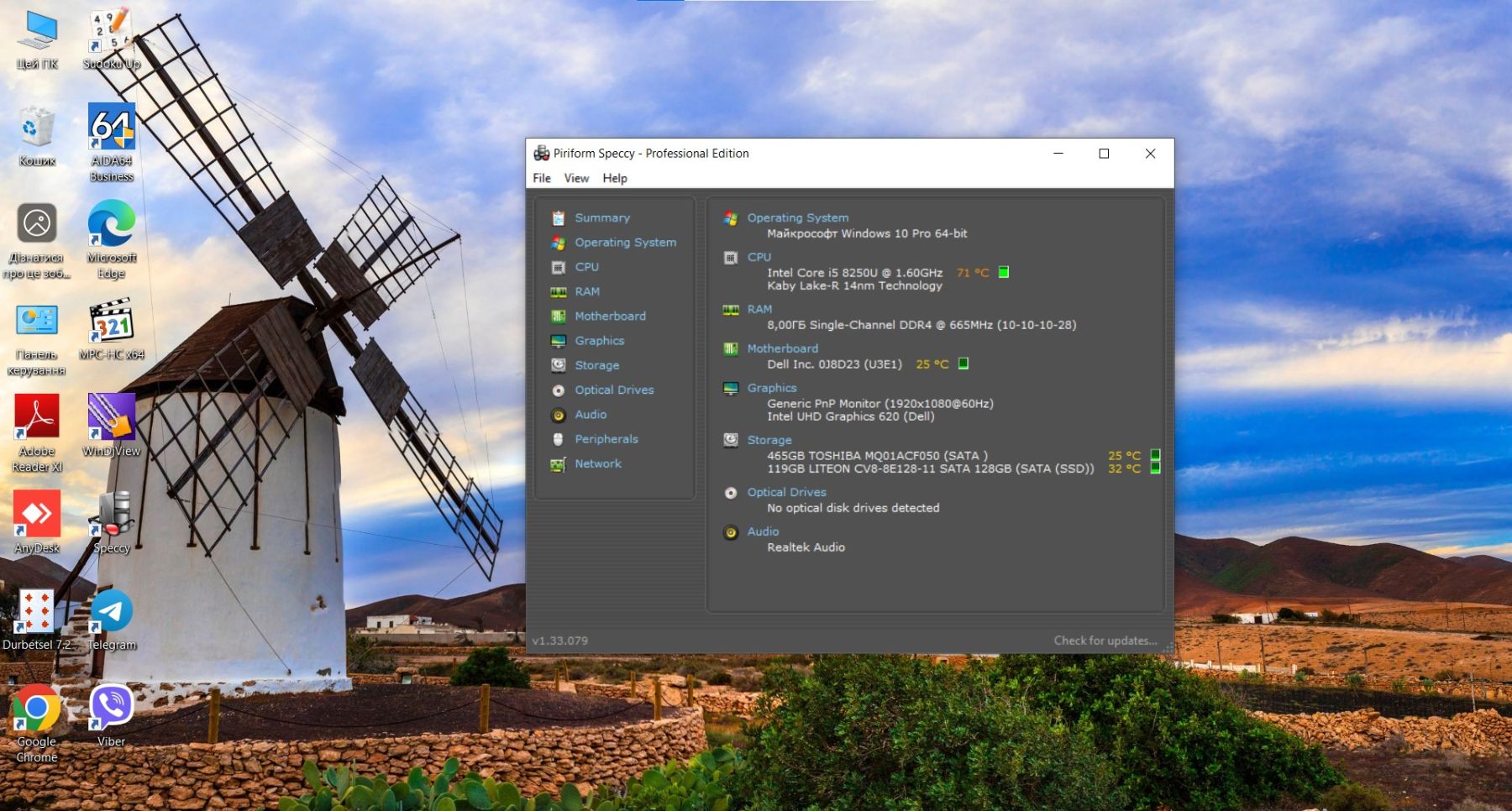Click the Speccy title bar app icon

click(x=542, y=154)
